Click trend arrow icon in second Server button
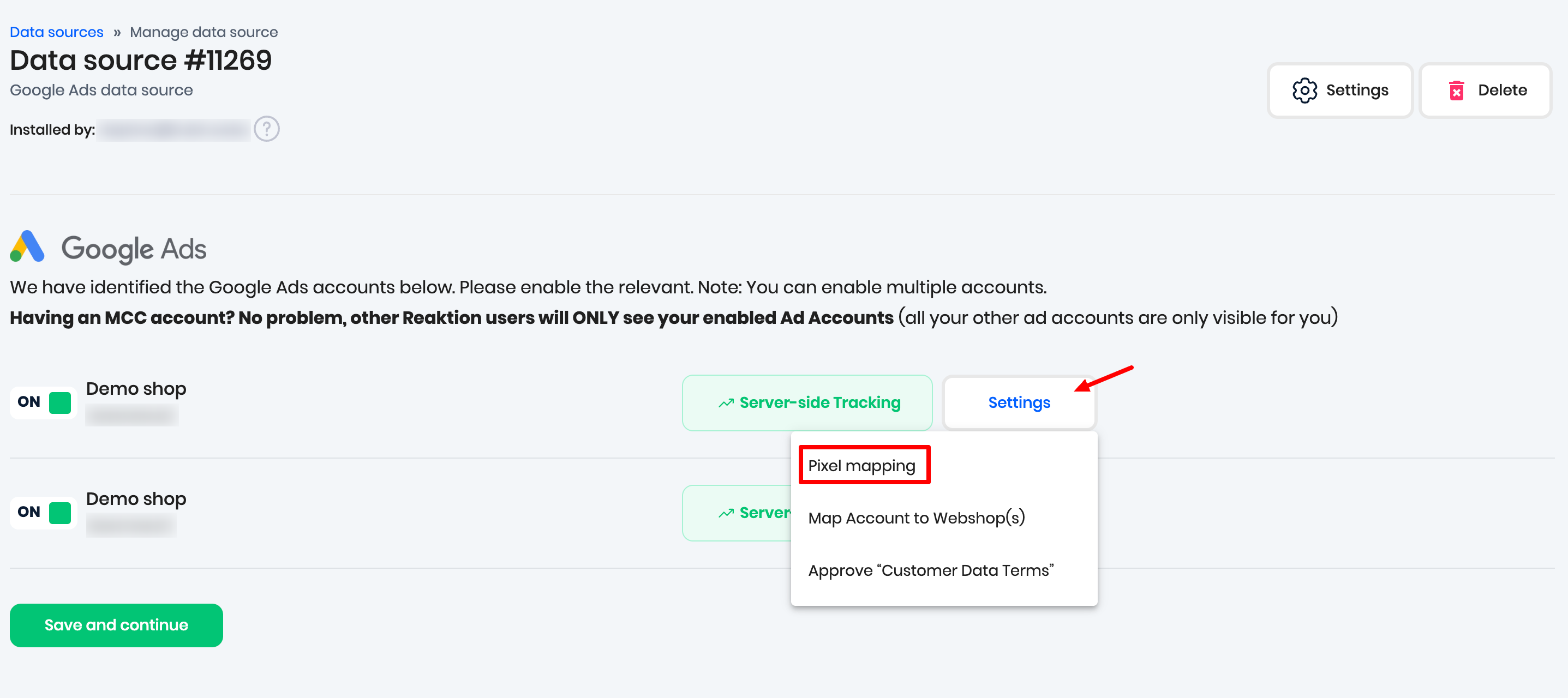Image resolution: width=1568 pixels, height=698 pixels. click(x=726, y=513)
